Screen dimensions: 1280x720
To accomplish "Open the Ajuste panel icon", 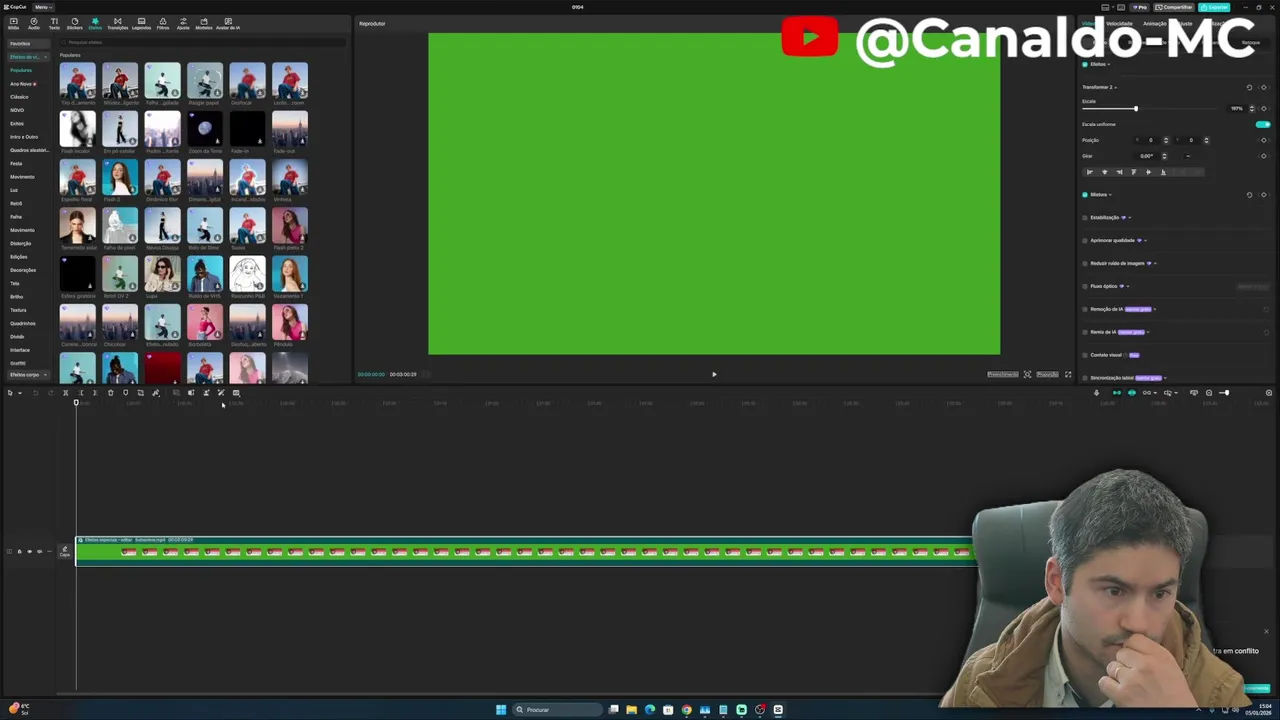I will 183,23.
